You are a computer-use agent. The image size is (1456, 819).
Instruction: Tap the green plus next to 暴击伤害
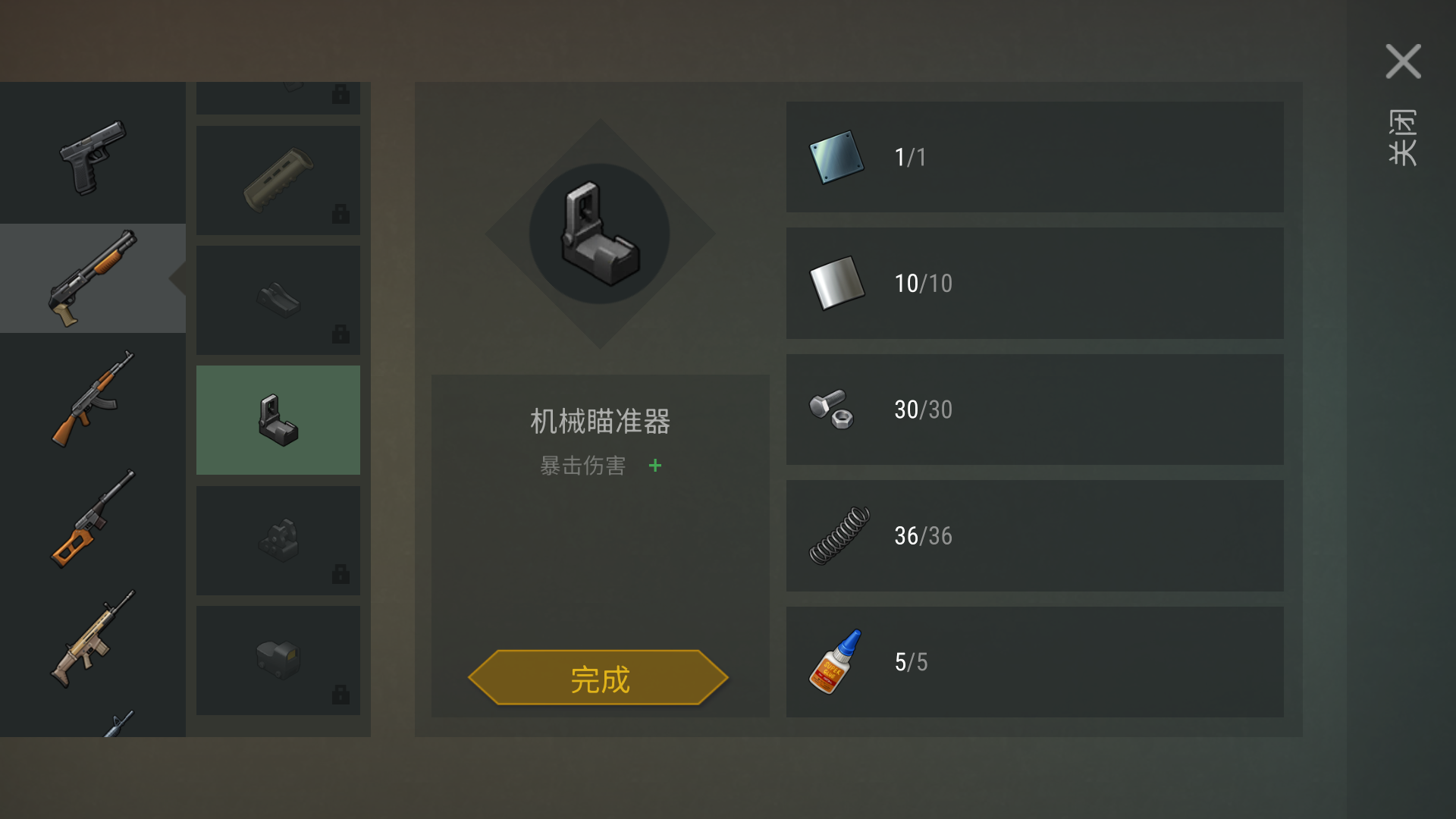pyautogui.click(x=655, y=466)
